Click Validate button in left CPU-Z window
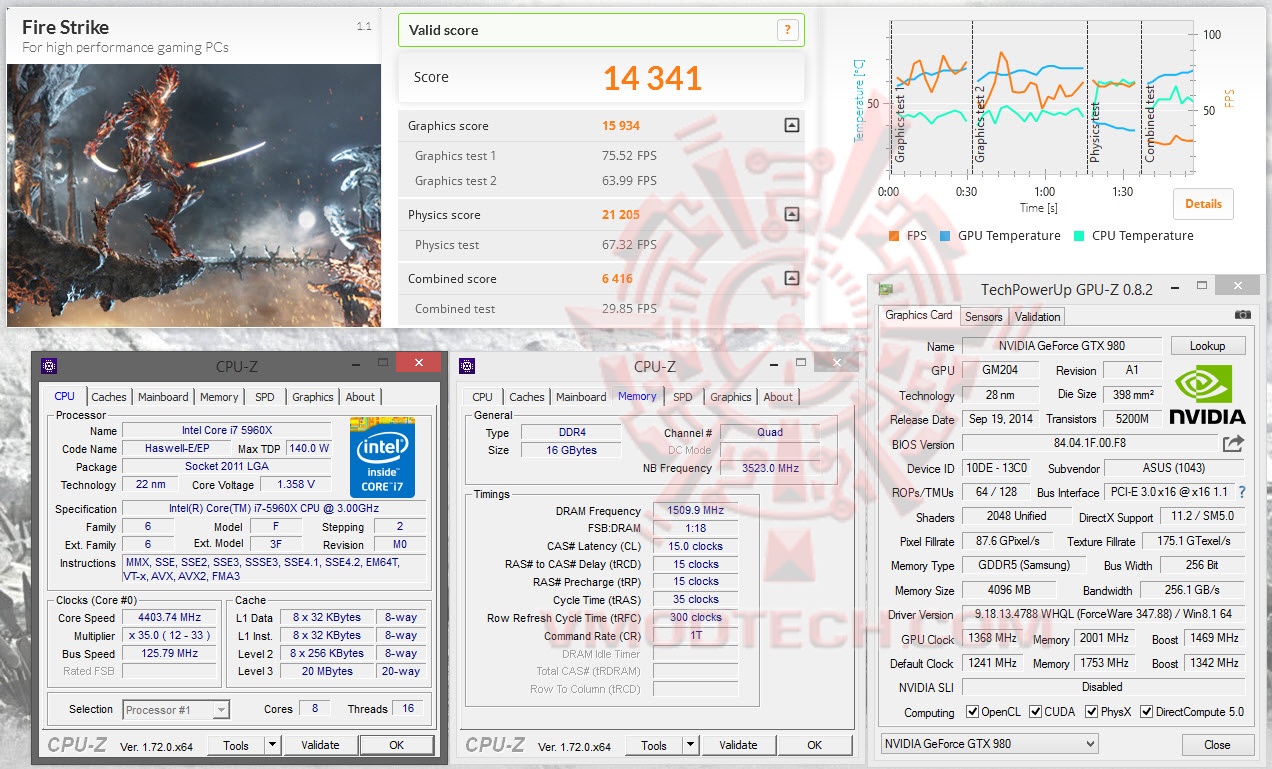Viewport: 1272px width, 769px height. click(320, 745)
